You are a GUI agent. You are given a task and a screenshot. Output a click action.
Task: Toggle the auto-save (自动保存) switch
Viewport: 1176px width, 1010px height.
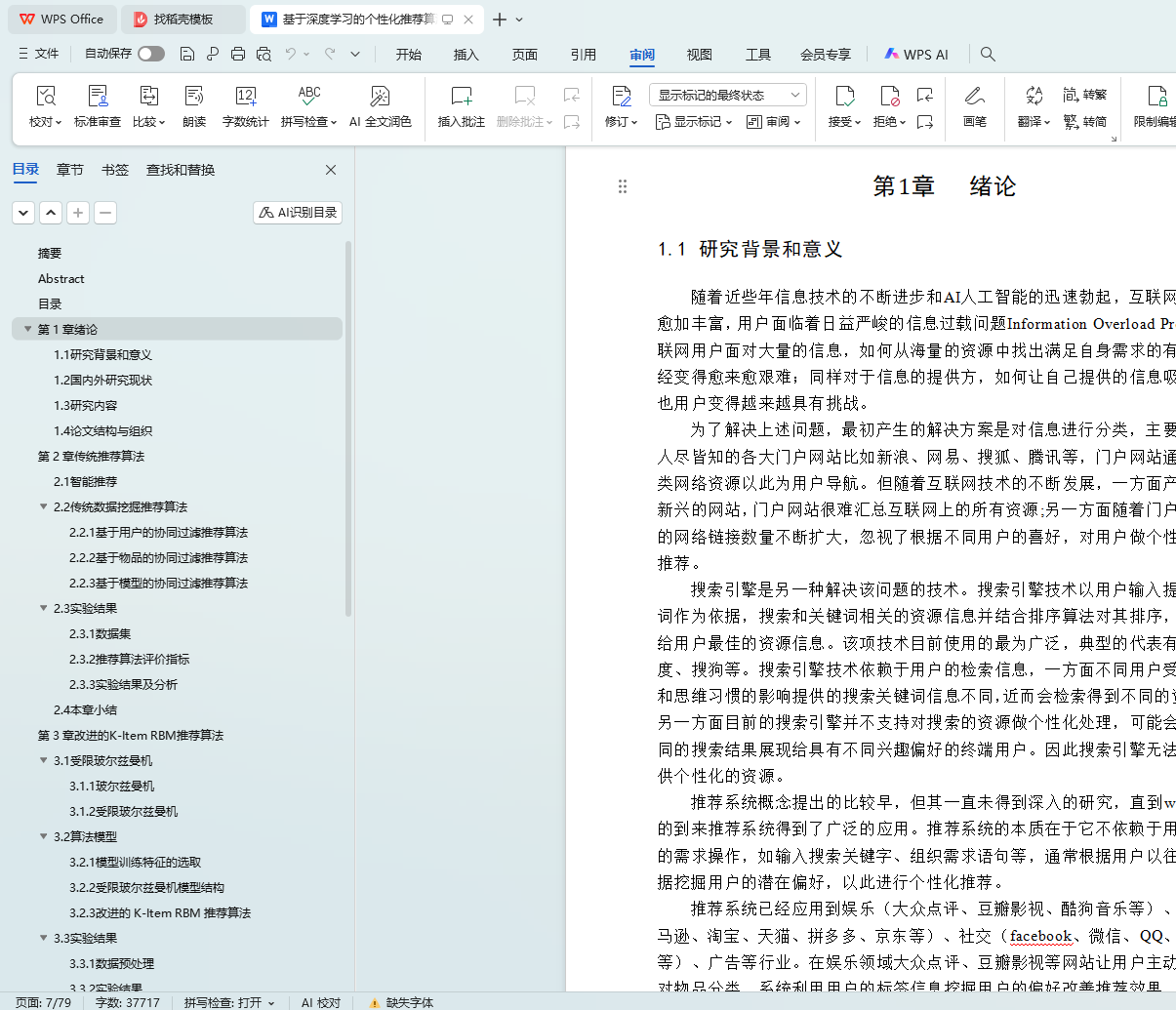(150, 54)
